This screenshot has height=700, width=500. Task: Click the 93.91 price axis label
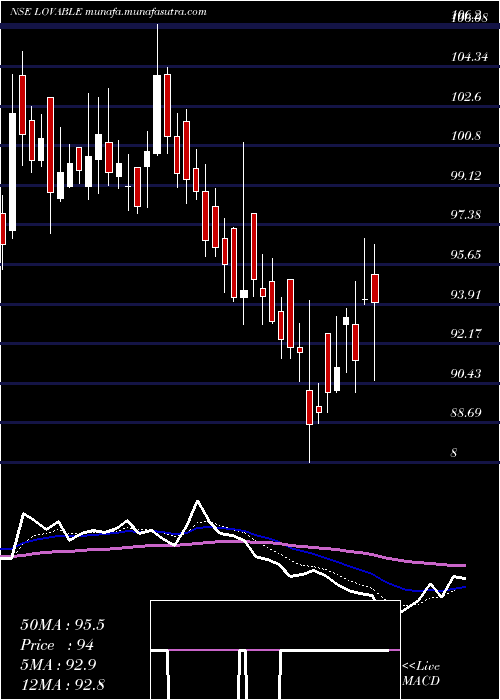coord(466,294)
